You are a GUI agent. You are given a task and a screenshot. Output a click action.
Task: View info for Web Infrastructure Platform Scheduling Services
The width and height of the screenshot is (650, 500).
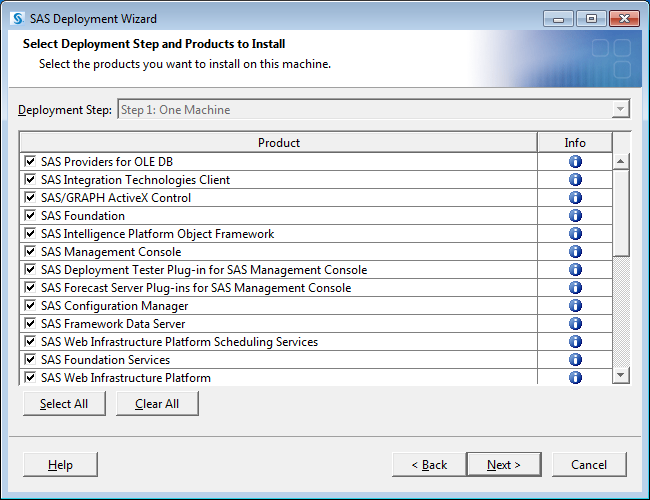[575, 342]
